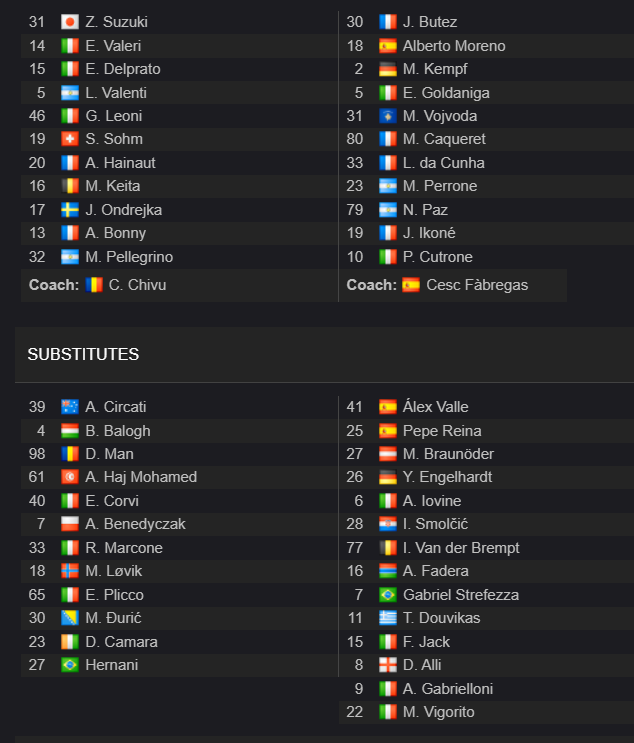This screenshot has height=743, width=634.
Task: Select I. Van der Brempt from substitutes
Action: coord(461,548)
